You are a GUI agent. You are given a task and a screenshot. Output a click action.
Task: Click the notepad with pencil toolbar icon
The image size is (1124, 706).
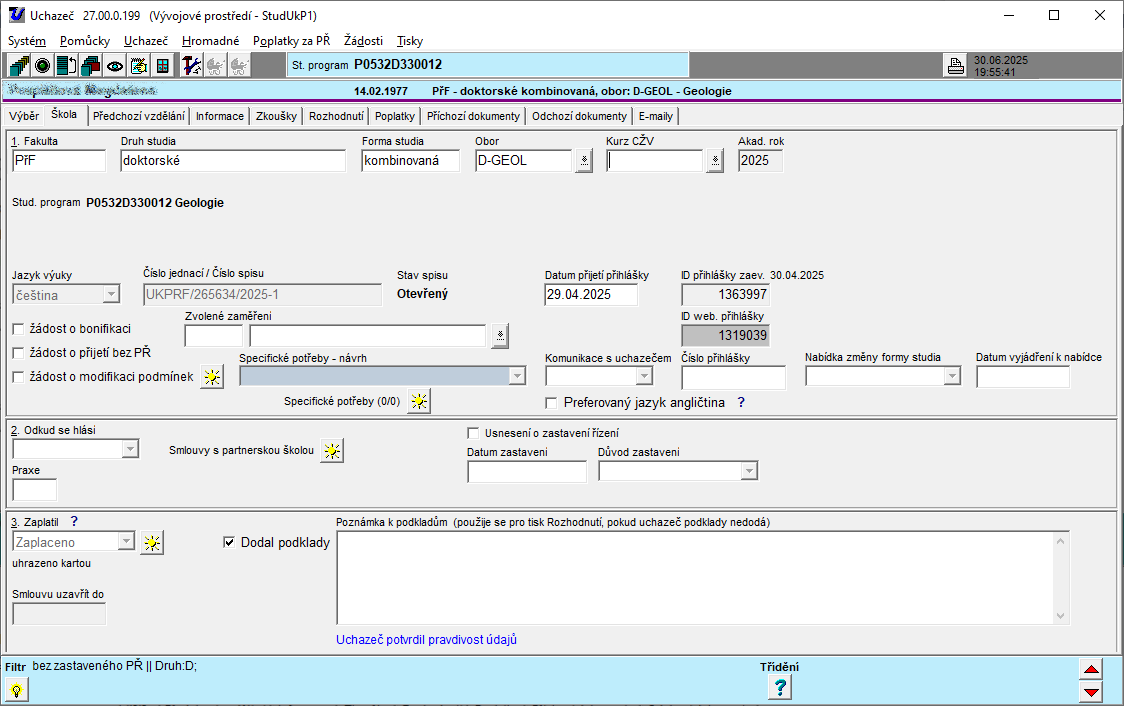point(139,66)
